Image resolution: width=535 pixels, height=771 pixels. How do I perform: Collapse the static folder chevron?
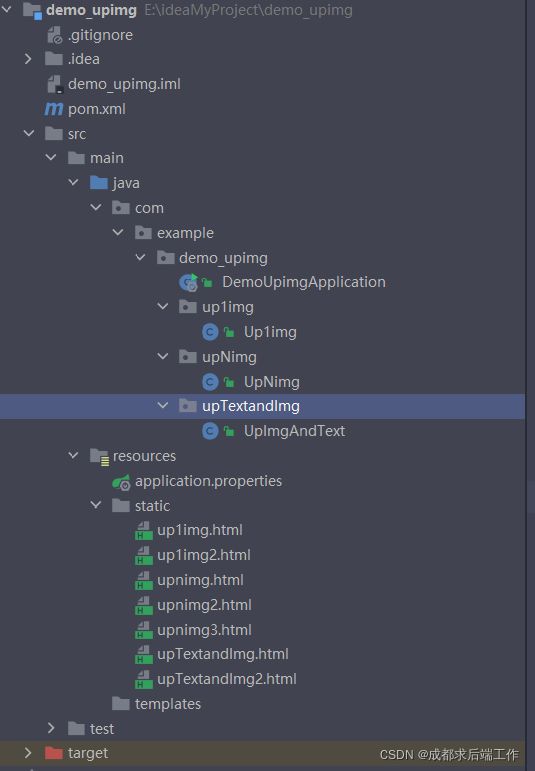coord(96,505)
